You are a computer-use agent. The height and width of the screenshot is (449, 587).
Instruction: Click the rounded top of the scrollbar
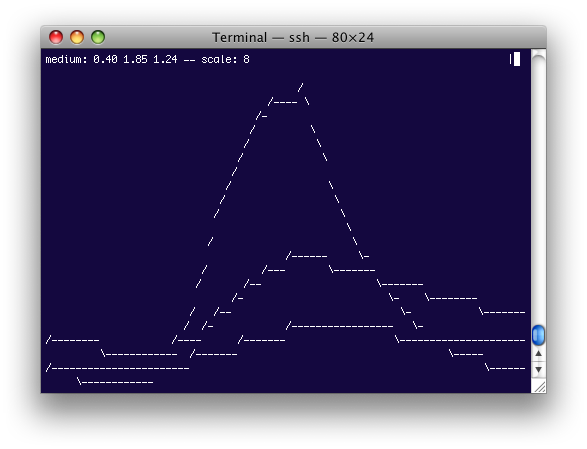tap(538, 56)
